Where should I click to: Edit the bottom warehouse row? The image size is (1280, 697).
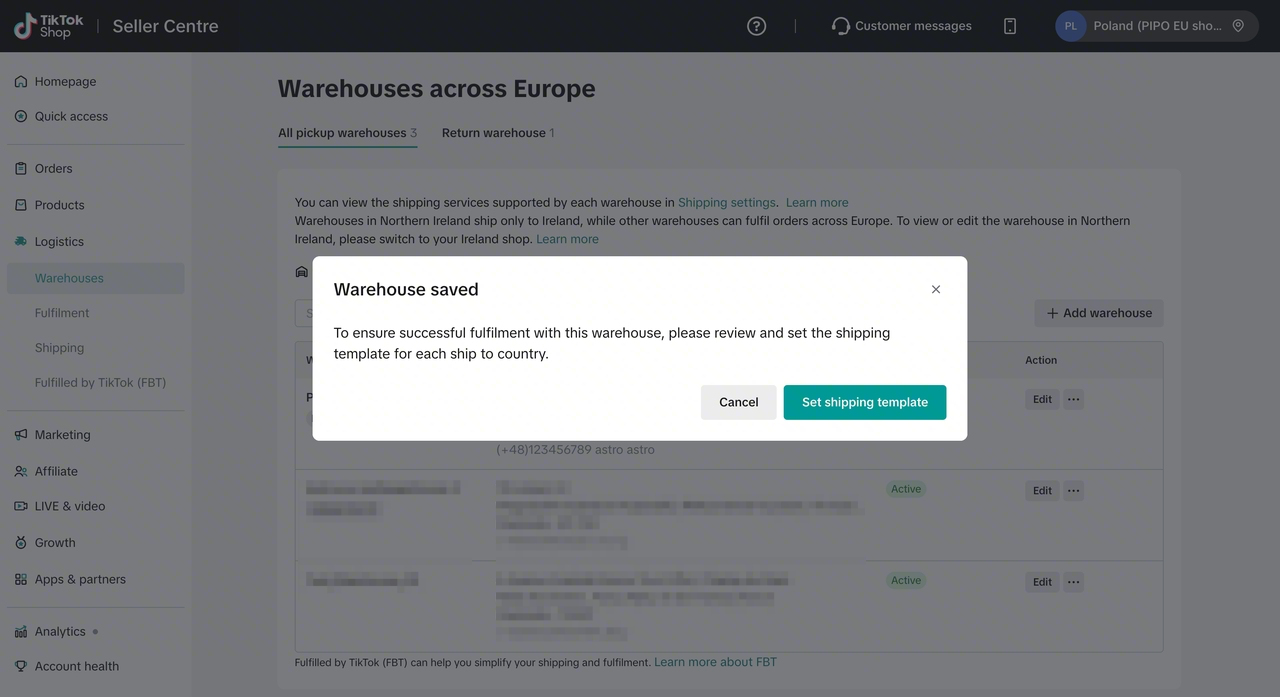click(x=1042, y=582)
